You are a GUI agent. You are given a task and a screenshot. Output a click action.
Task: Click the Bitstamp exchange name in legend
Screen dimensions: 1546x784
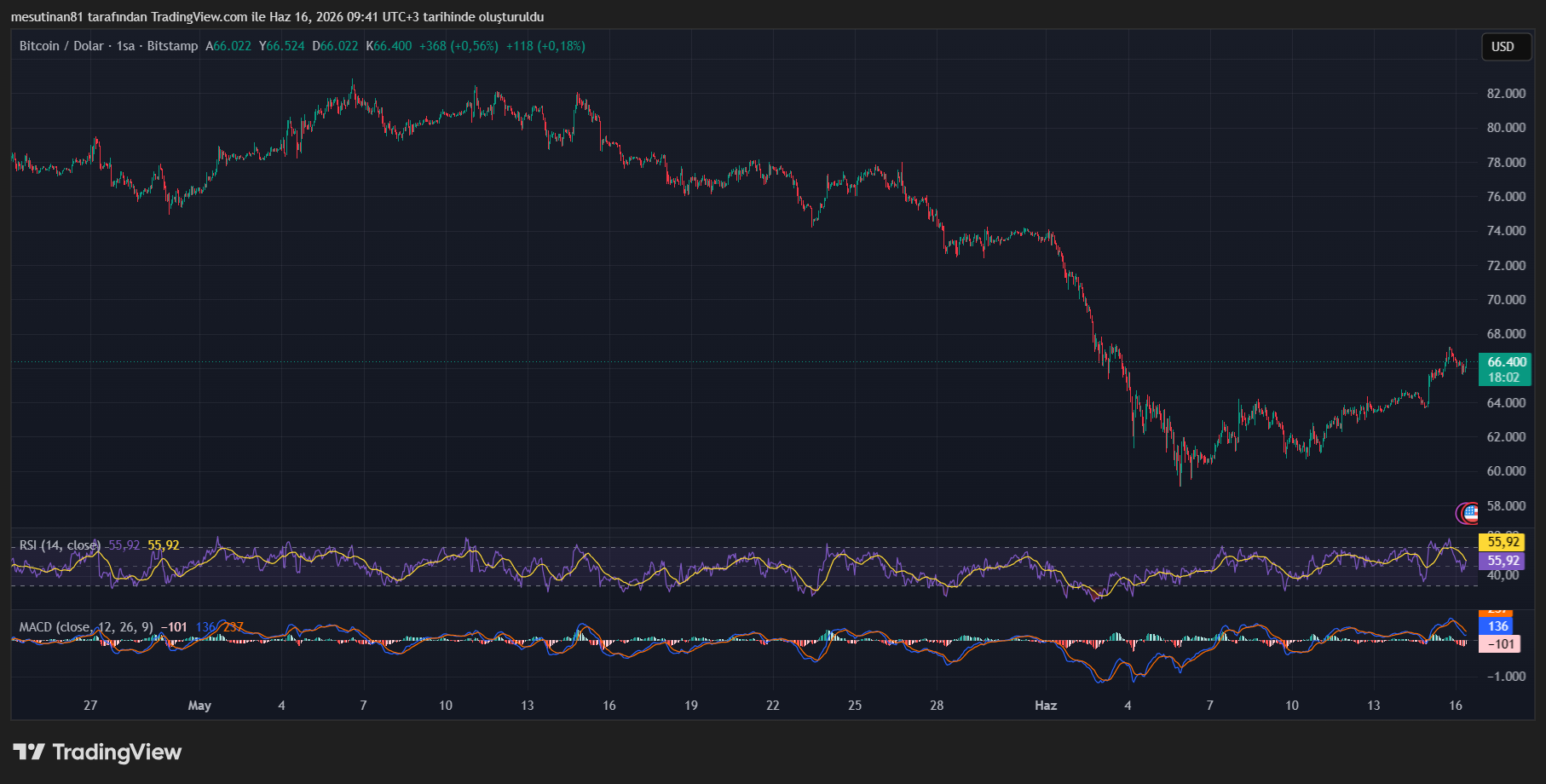[x=172, y=46]
